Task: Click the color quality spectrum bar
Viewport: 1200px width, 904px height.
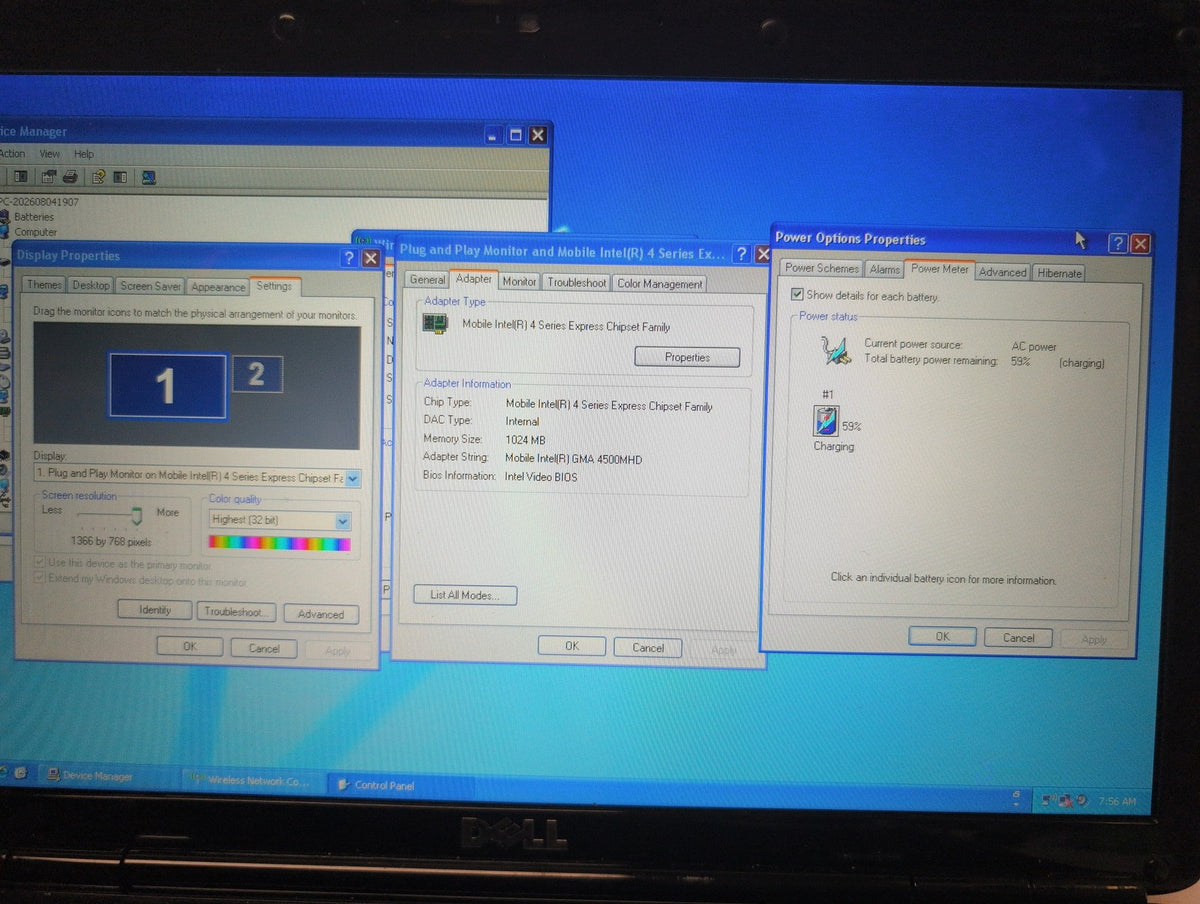Action: click(x=279, y=543)
